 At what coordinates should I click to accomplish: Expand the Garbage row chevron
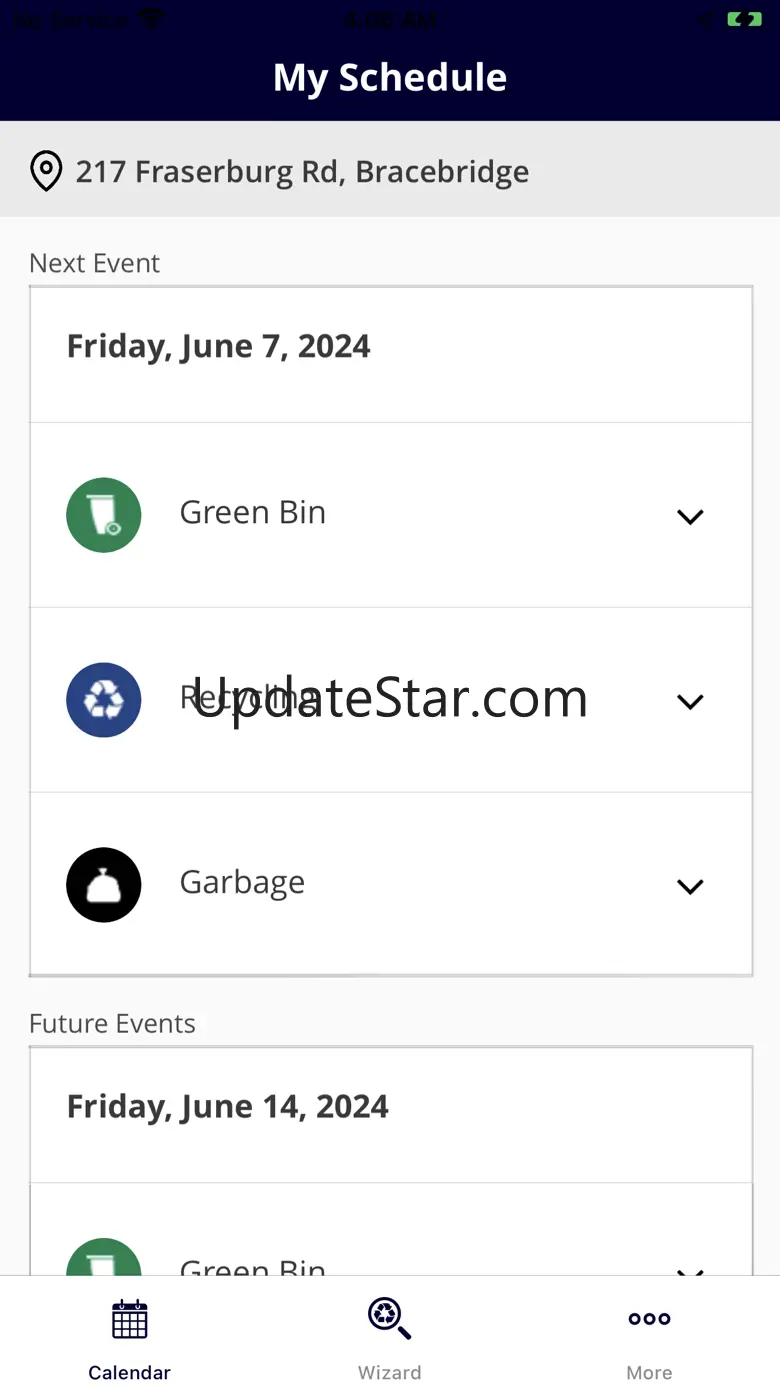[x=690, y=886]
